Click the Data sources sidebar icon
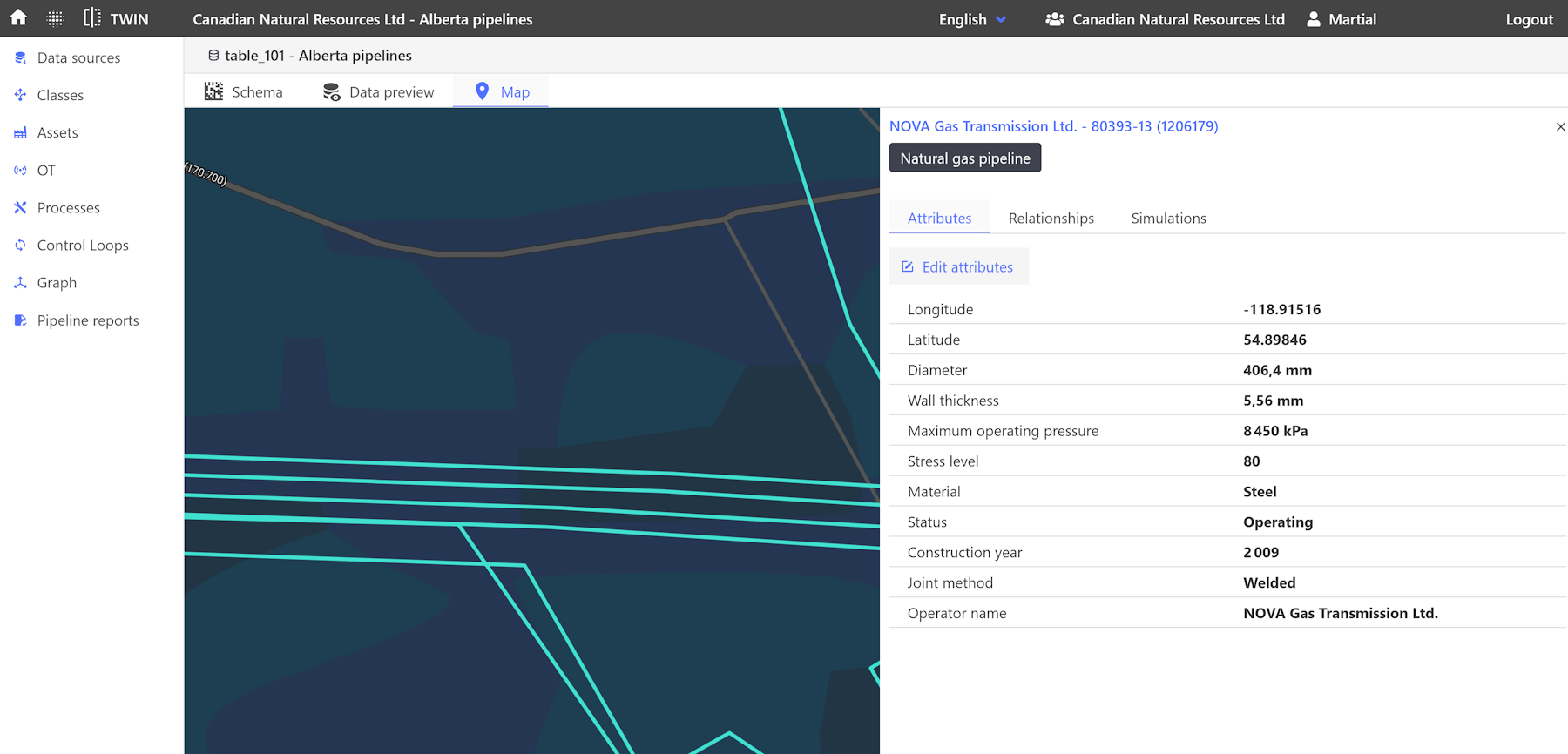1568x754 pixels. [x=20, y=57]
